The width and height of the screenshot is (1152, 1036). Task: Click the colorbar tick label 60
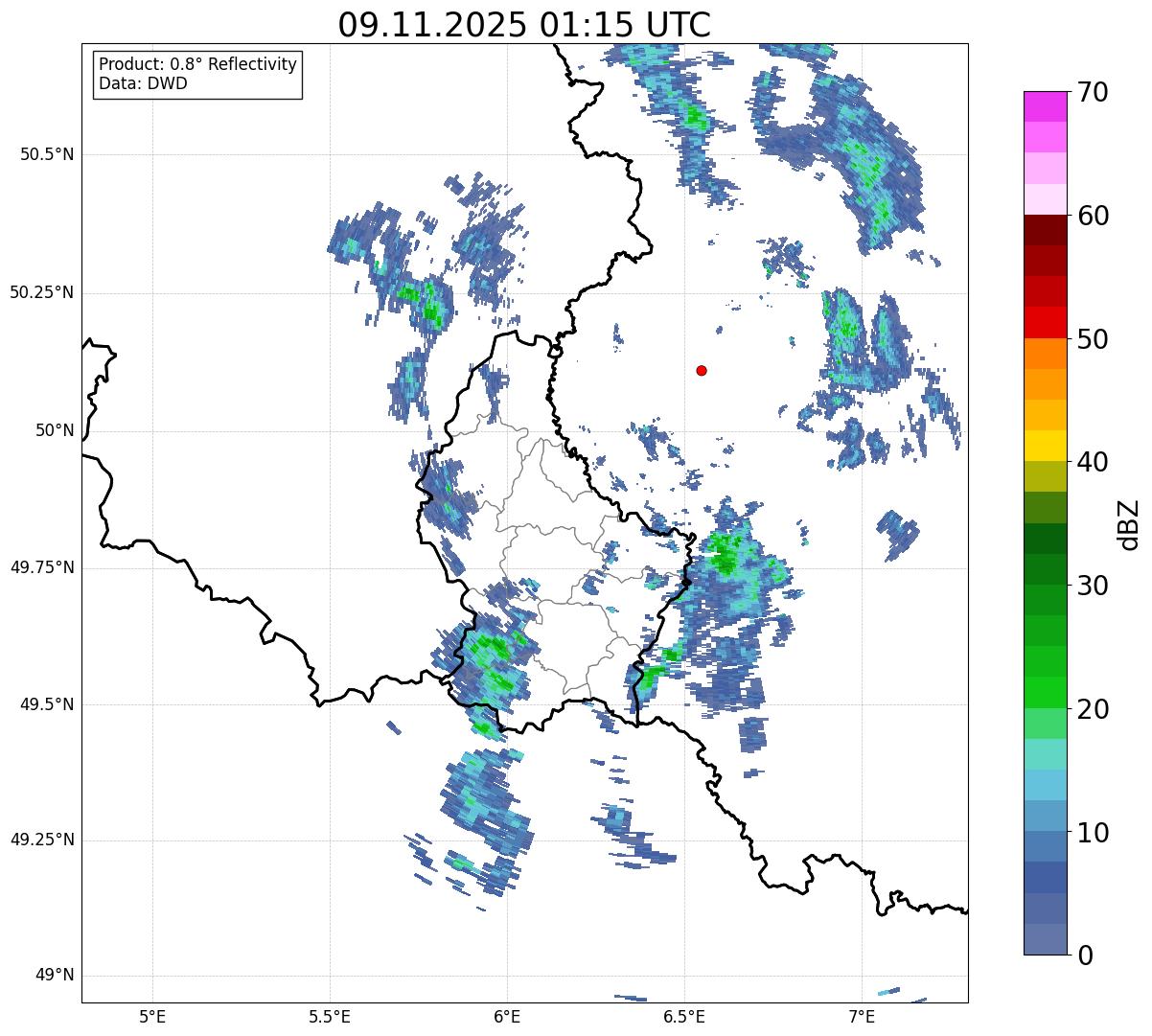coord(1093,216)
